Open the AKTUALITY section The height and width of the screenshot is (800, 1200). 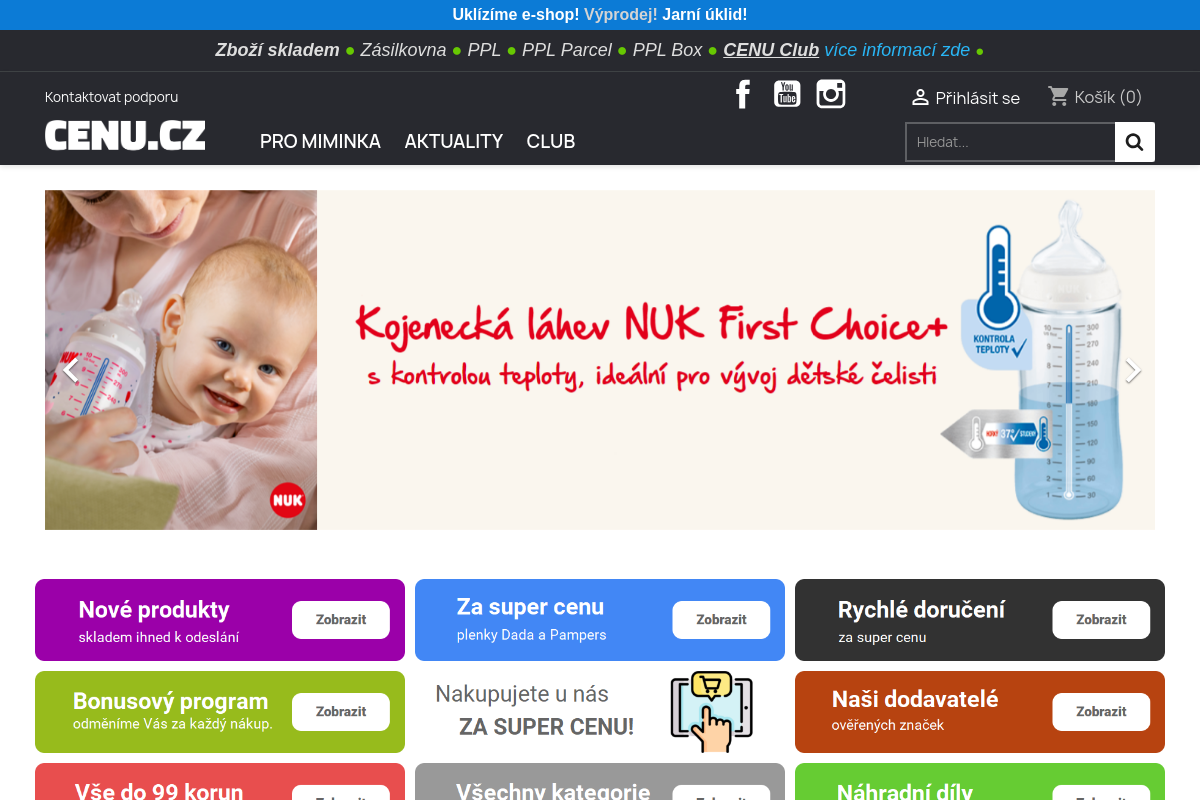[453, 141]
